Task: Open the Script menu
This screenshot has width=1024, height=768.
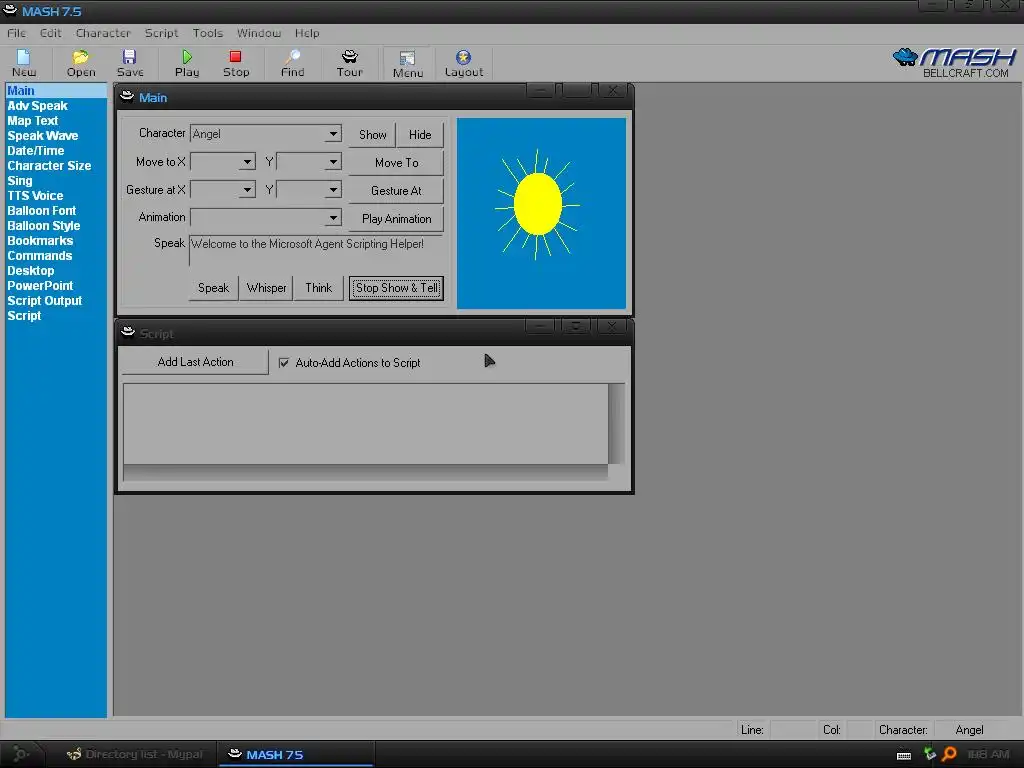Action: 161,33
